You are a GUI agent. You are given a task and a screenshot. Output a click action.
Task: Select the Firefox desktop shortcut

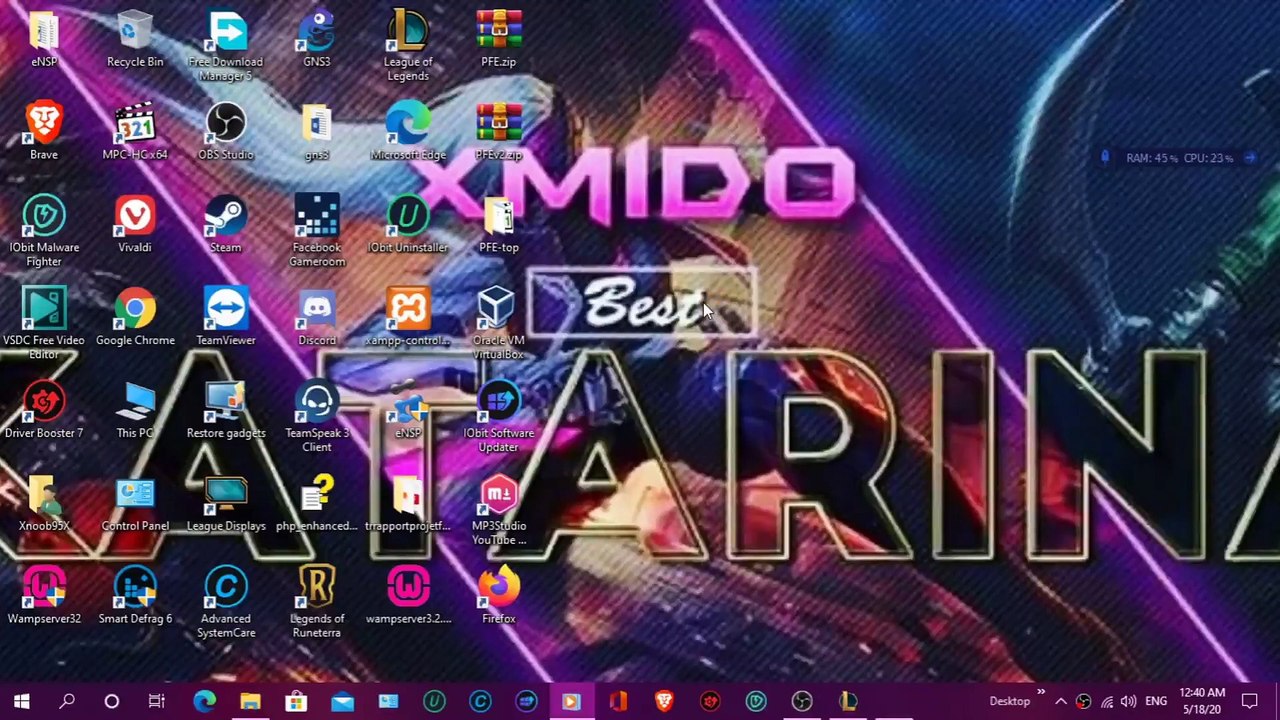(499, 597)
